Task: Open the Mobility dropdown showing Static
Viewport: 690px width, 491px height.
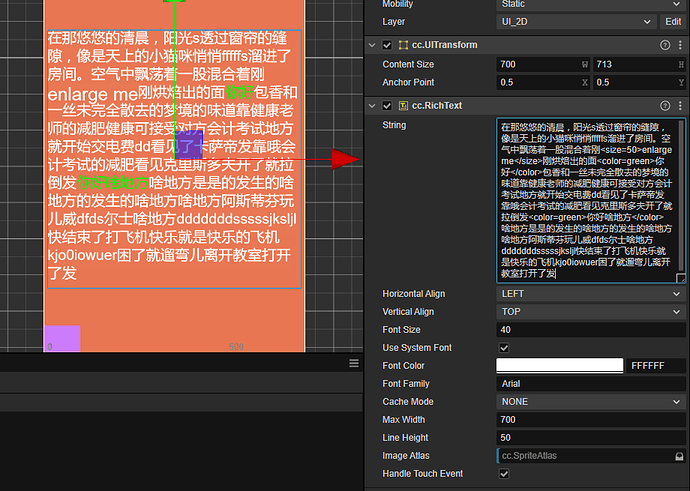Action: click(591, 4)
